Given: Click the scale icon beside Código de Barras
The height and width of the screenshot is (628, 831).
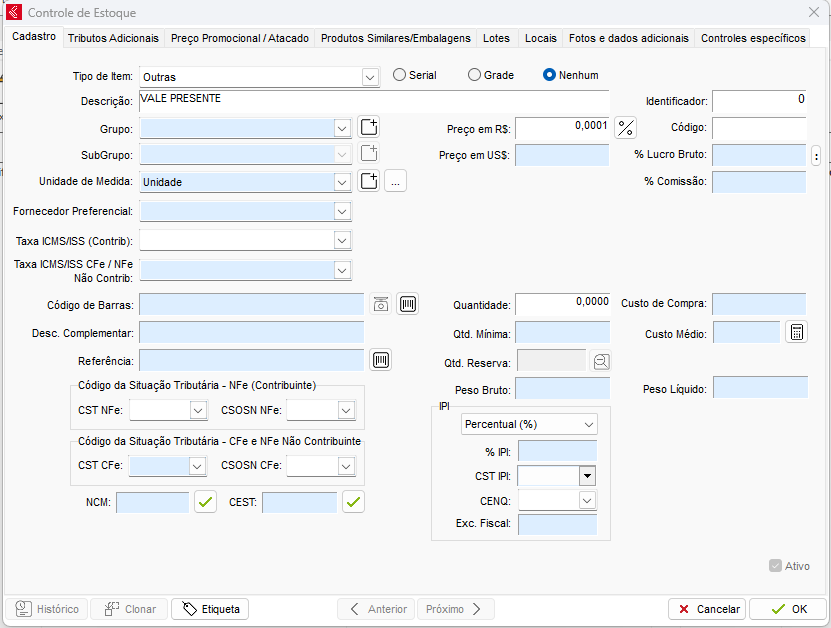Looking at the screenshot, I should 380,305.
